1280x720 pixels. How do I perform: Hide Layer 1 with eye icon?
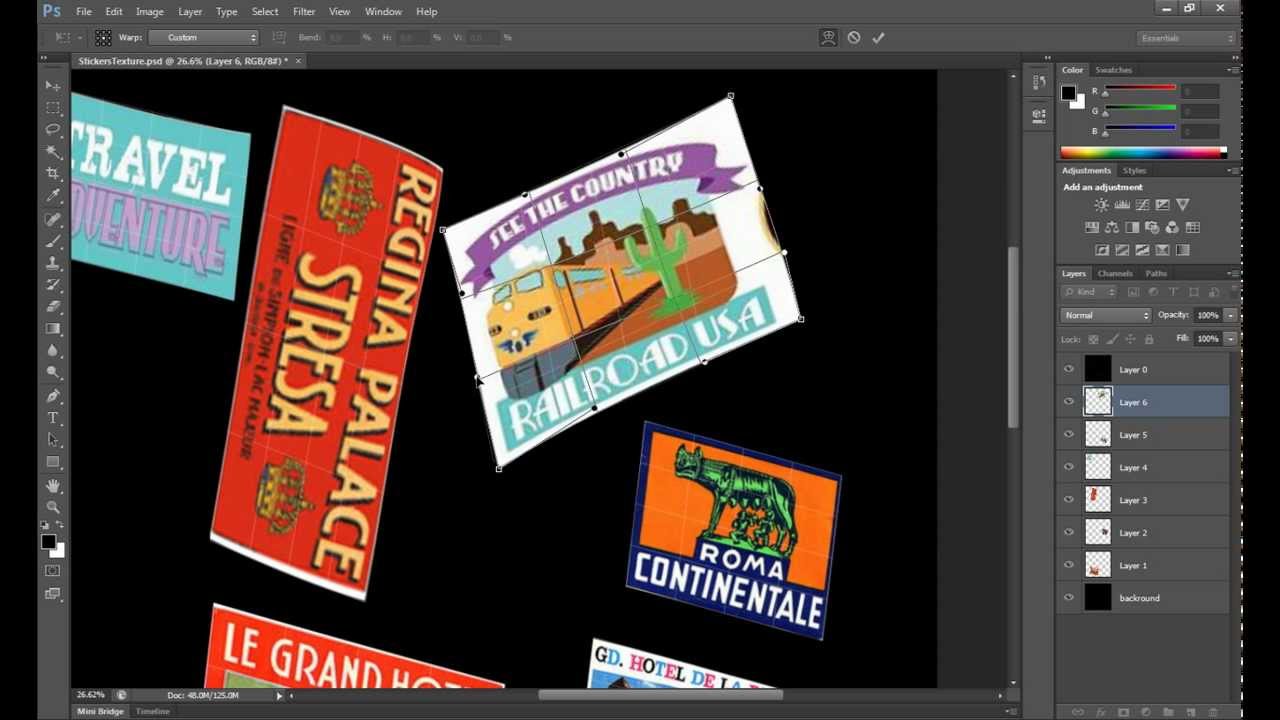coord(1069,565)
